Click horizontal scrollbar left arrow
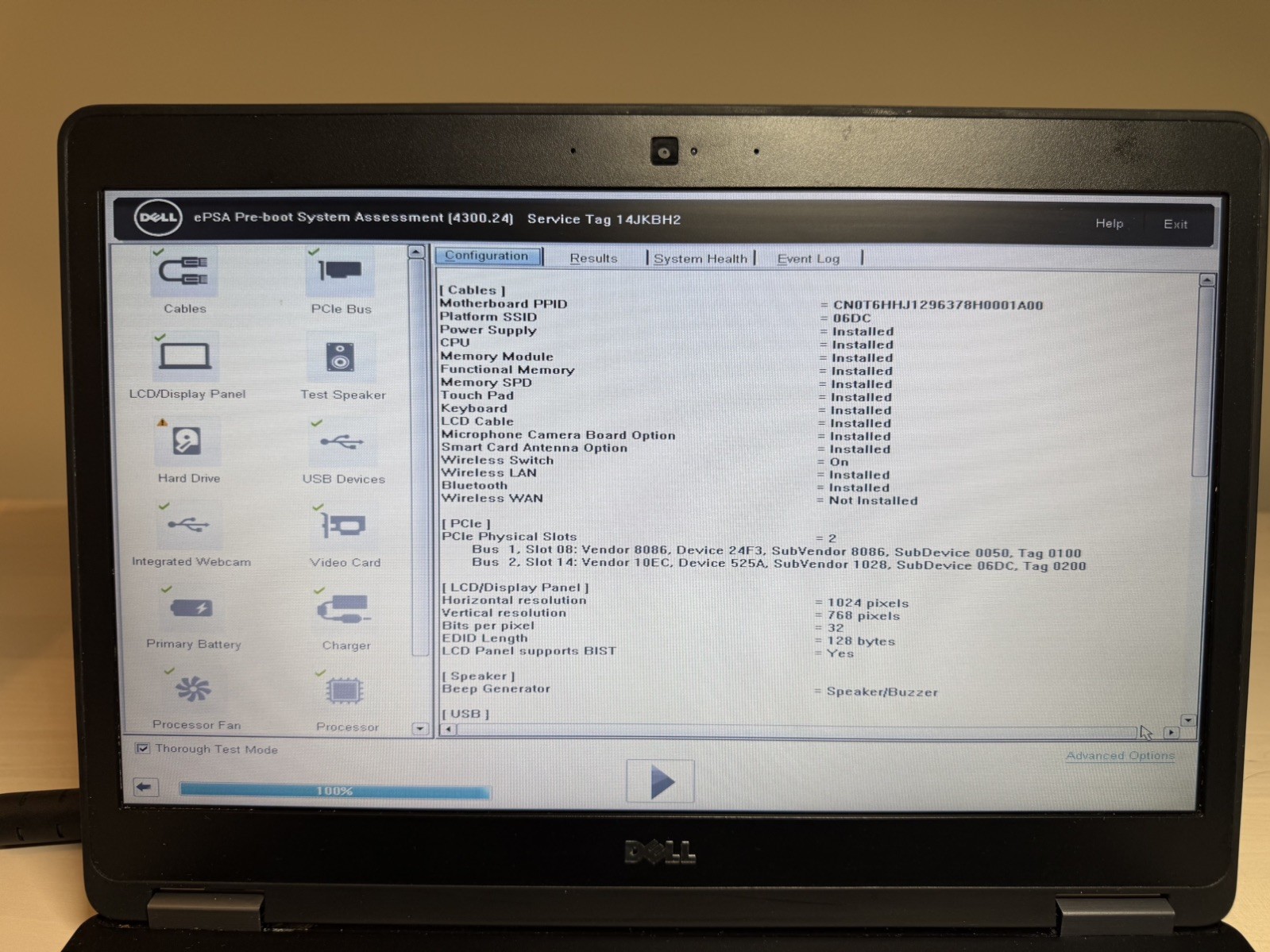This screenshot has height=952, width=1270. [448, 729]
